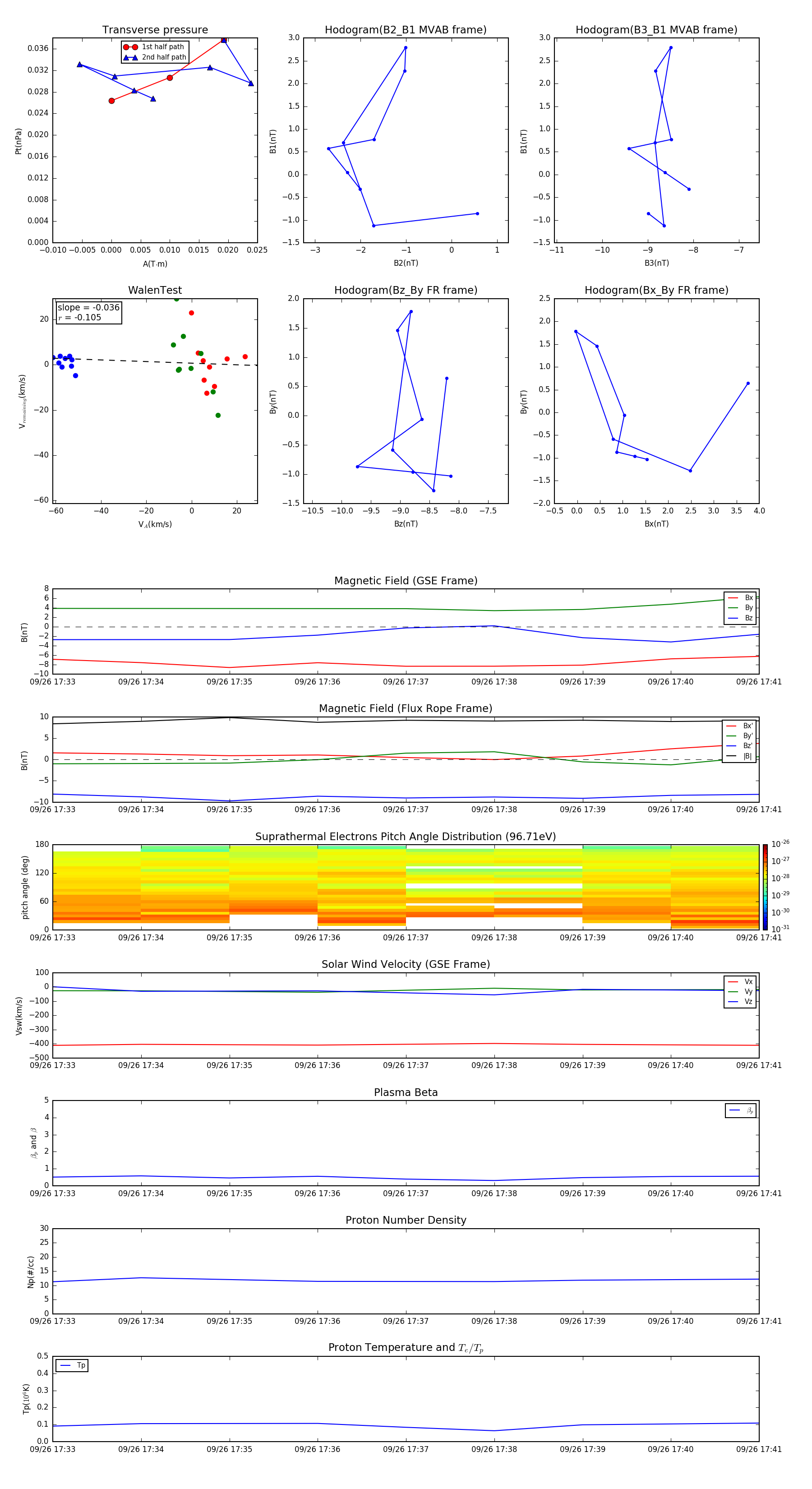Viewport: 812px width, 1489px height.
Task: Click the 'B3(nT)' x-axis label
Action: click(656, 263)
